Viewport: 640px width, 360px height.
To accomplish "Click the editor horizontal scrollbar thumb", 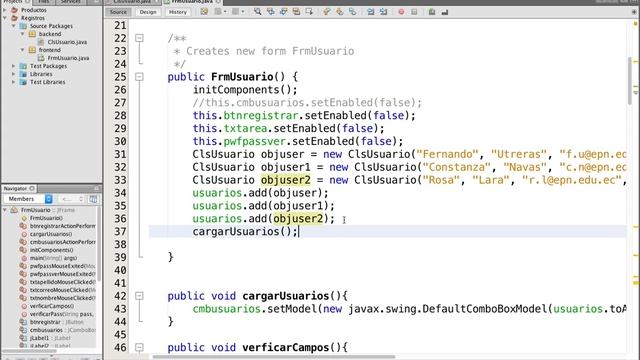I will coord(273,357).
